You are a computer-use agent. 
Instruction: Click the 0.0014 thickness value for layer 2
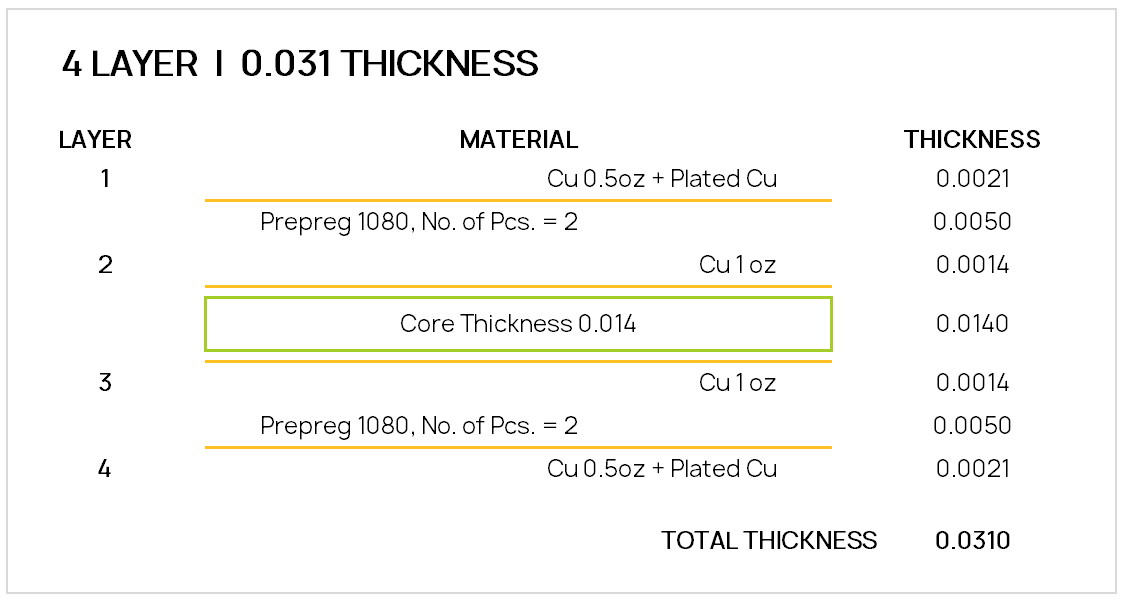(x=972, y=265)
